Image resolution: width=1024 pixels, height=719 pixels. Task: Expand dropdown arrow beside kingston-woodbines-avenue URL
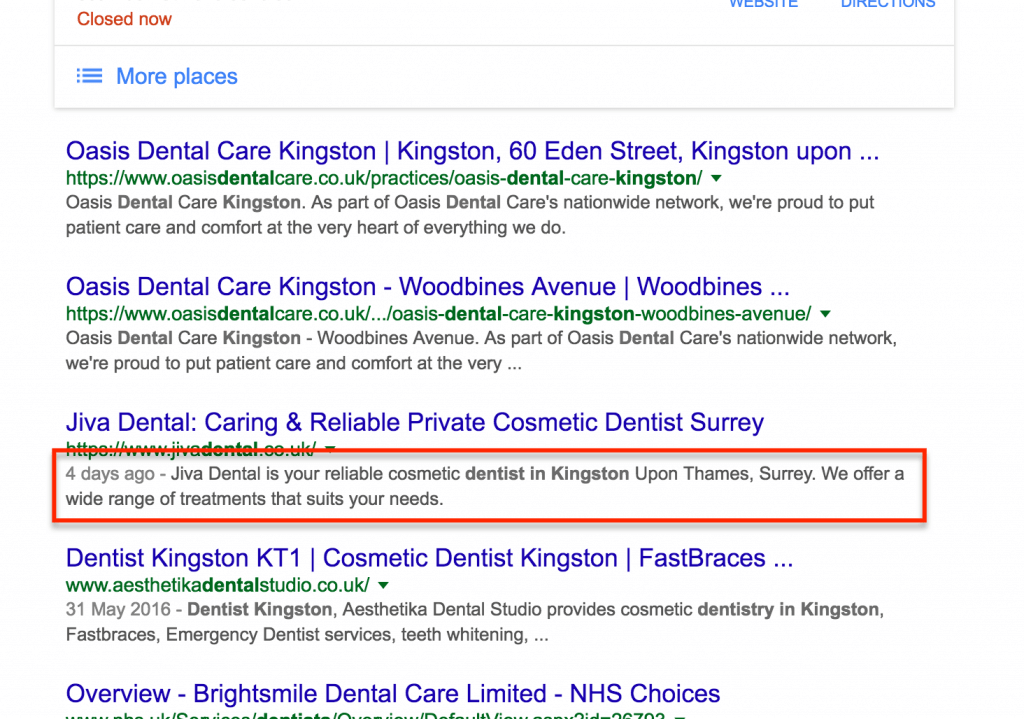(825, 314)
